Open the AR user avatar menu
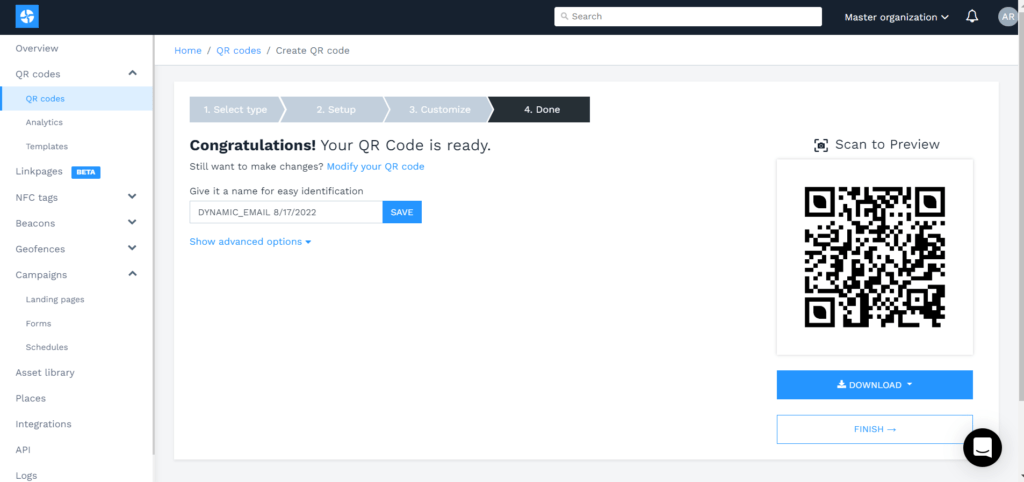 (x=1010, y=17)
